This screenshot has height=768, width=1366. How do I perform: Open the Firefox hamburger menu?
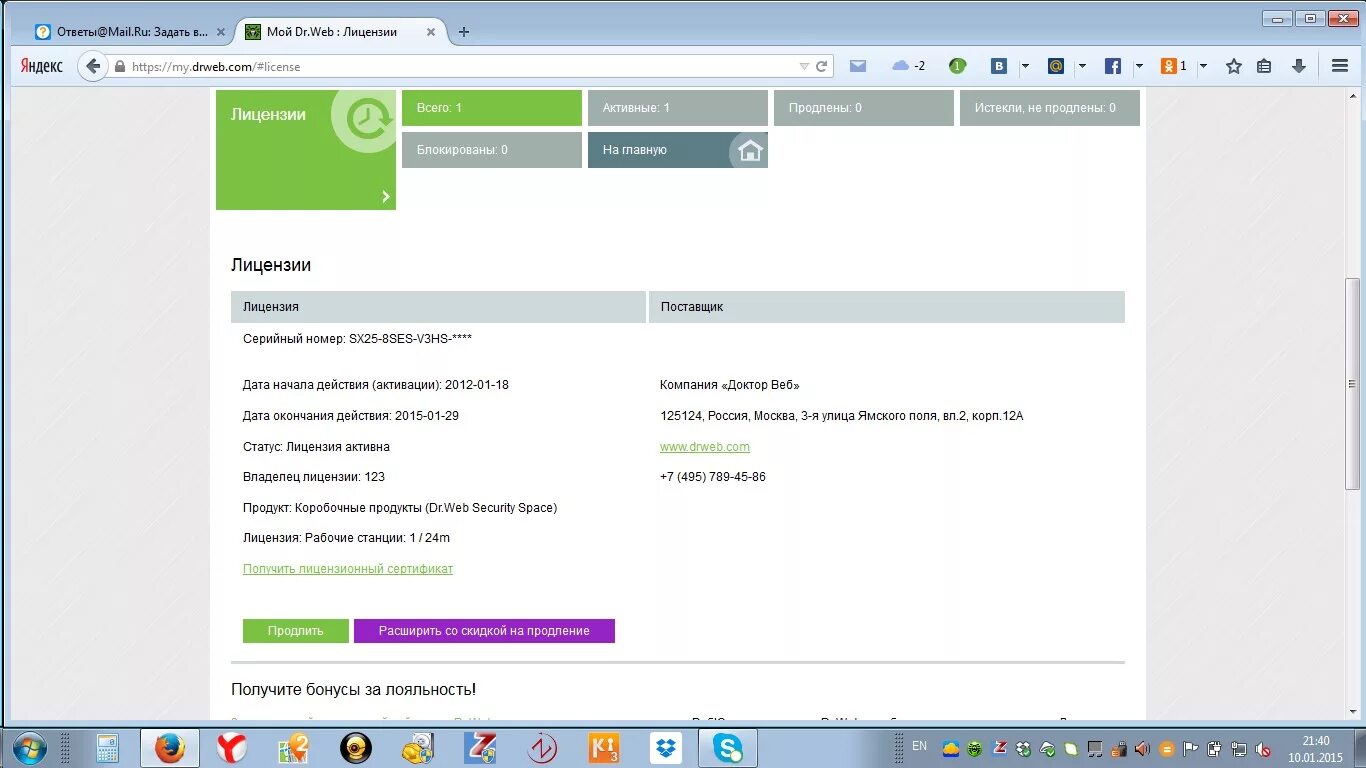click(1340, 66)
